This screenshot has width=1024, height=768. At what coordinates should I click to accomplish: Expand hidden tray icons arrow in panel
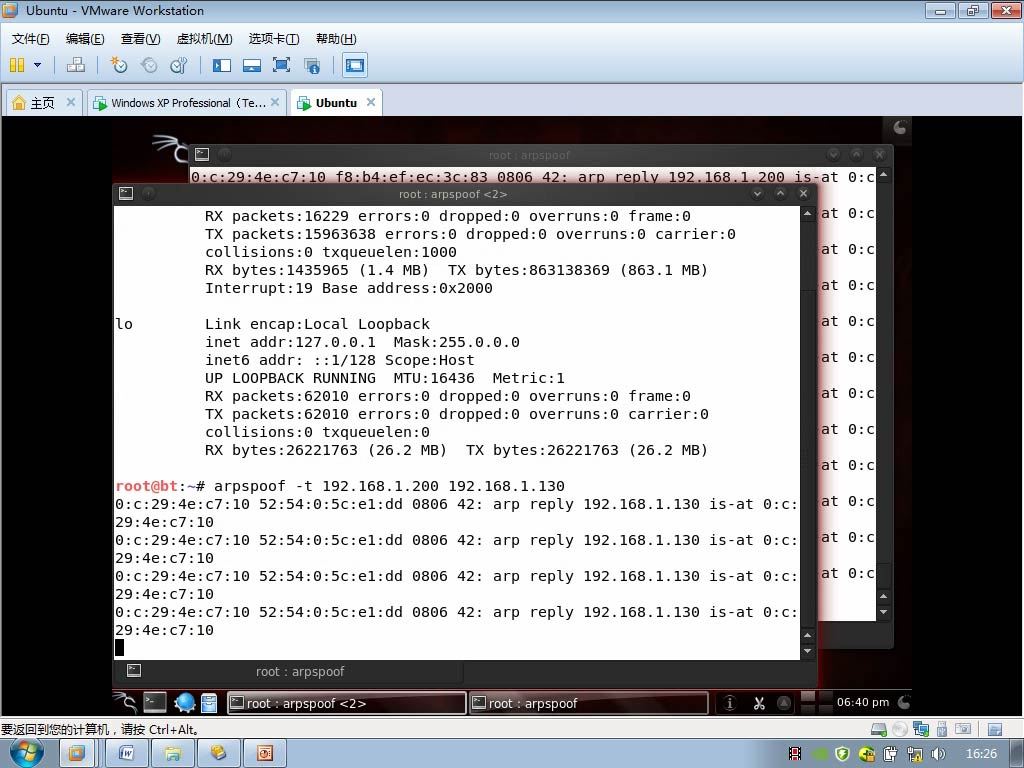coord(784,703)
